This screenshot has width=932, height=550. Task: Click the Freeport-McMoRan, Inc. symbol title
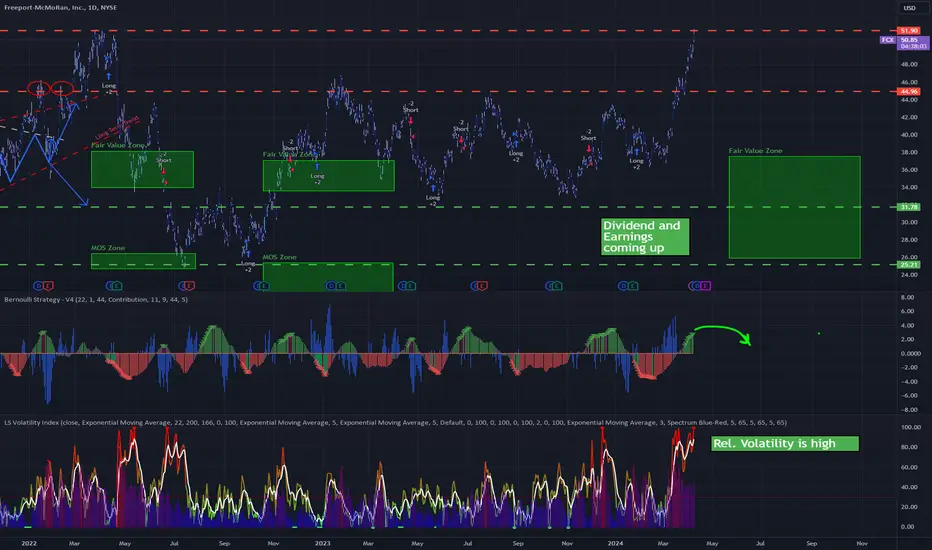coord(61,7)
